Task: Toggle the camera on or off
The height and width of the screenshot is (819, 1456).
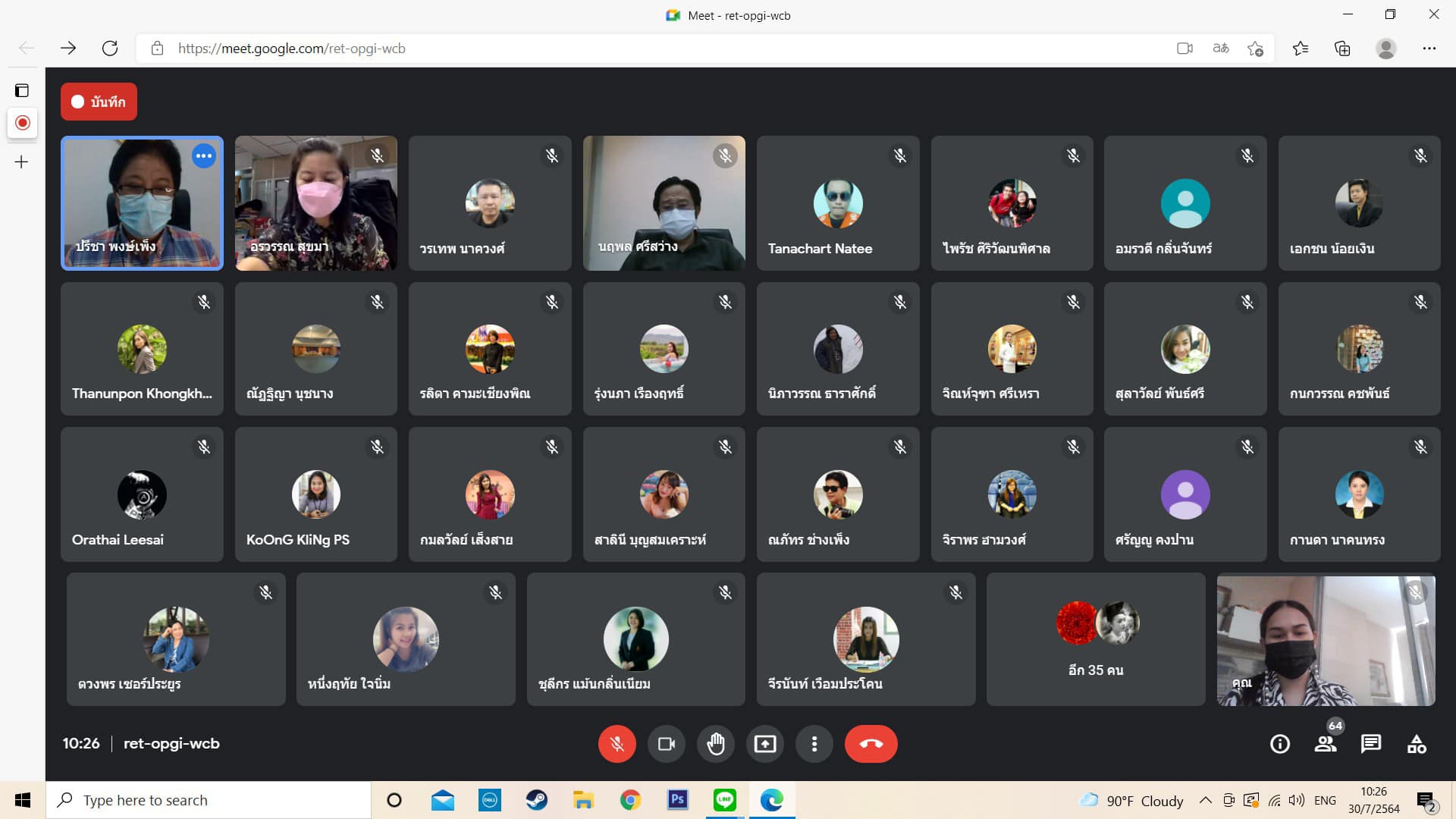Action: [666, 744]
